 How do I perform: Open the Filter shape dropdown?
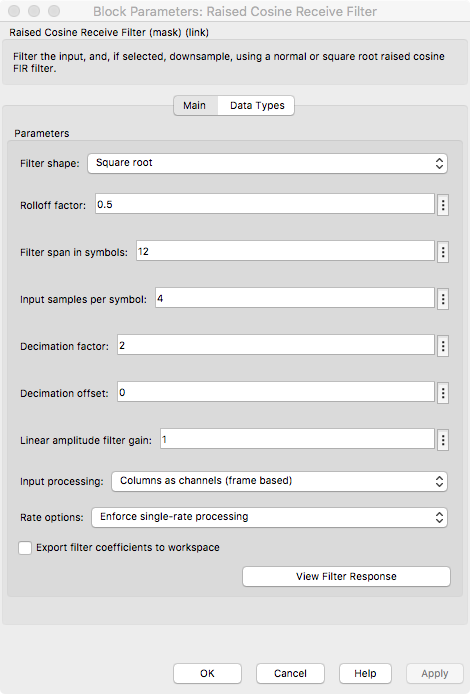pyautogui.click(x=267, y=163)
